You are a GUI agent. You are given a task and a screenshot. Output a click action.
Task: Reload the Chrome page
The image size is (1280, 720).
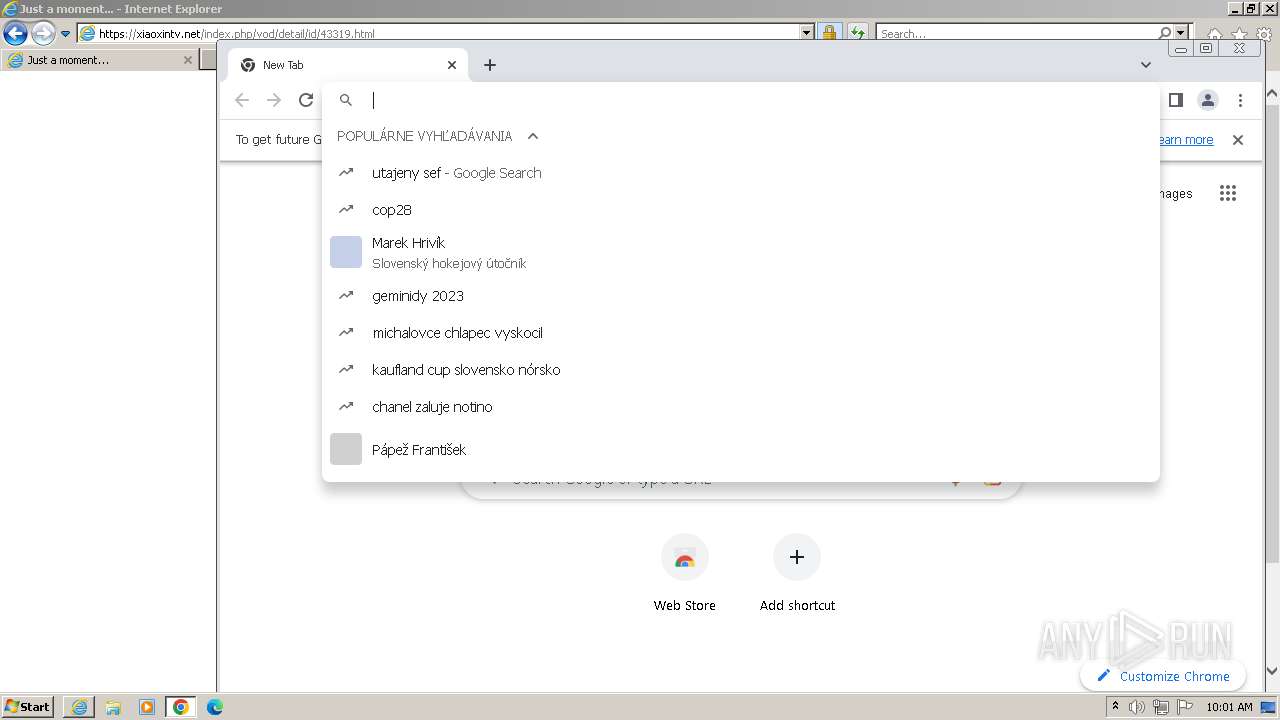coord(306,100)
